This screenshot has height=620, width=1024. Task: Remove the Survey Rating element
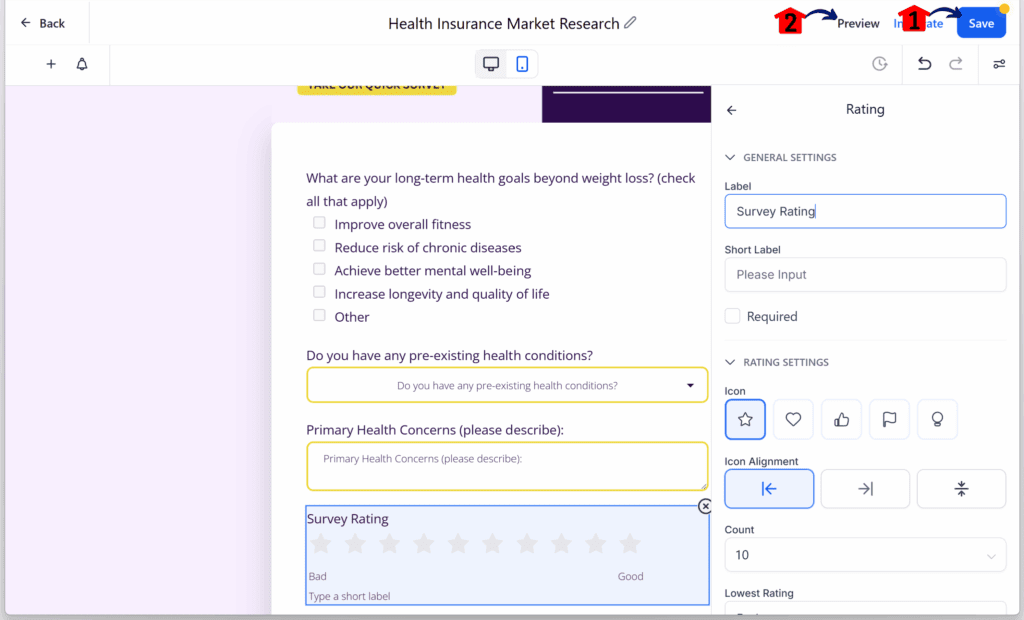pos(705,506)
